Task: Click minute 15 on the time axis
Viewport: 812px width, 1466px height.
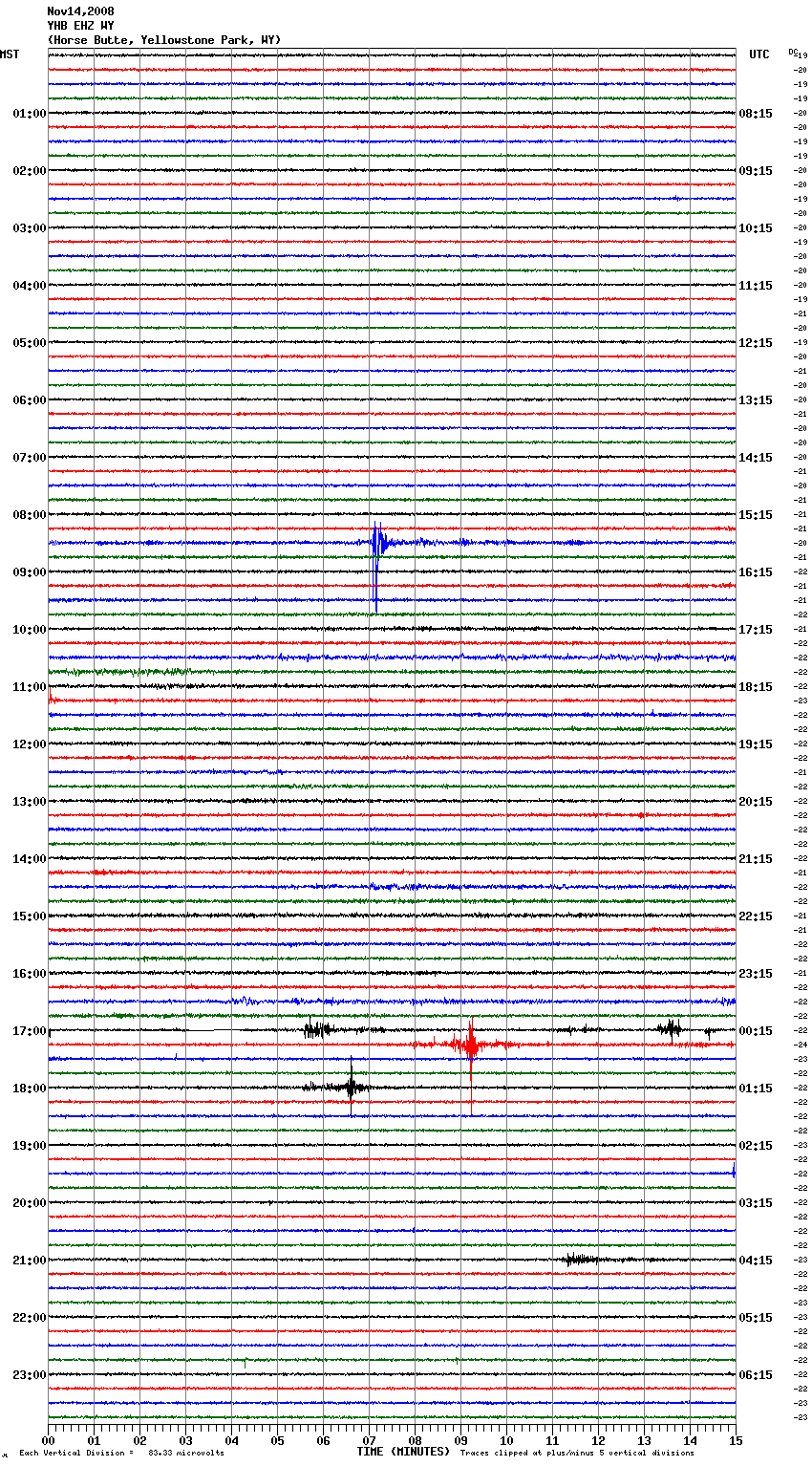Action: pos(736,1440)
